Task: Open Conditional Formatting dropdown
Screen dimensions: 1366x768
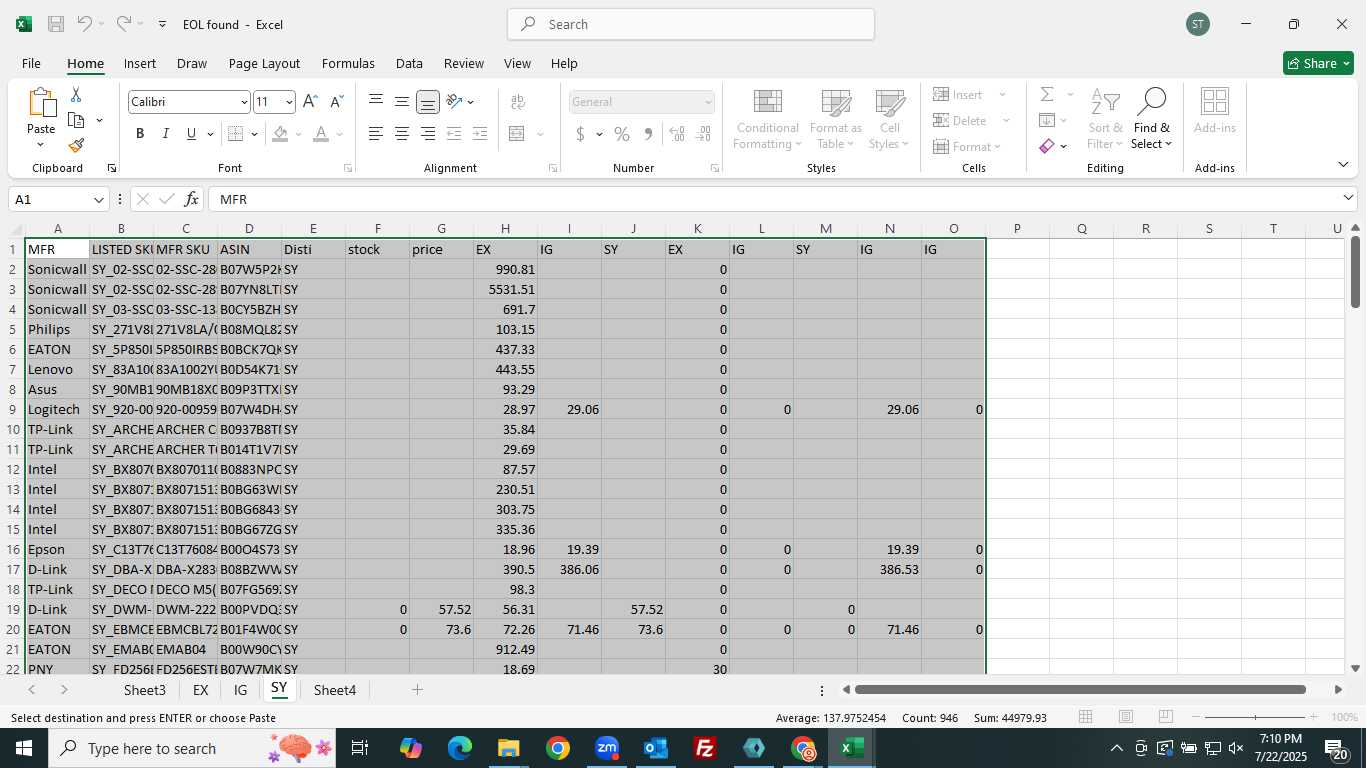Action: point(768,118)
